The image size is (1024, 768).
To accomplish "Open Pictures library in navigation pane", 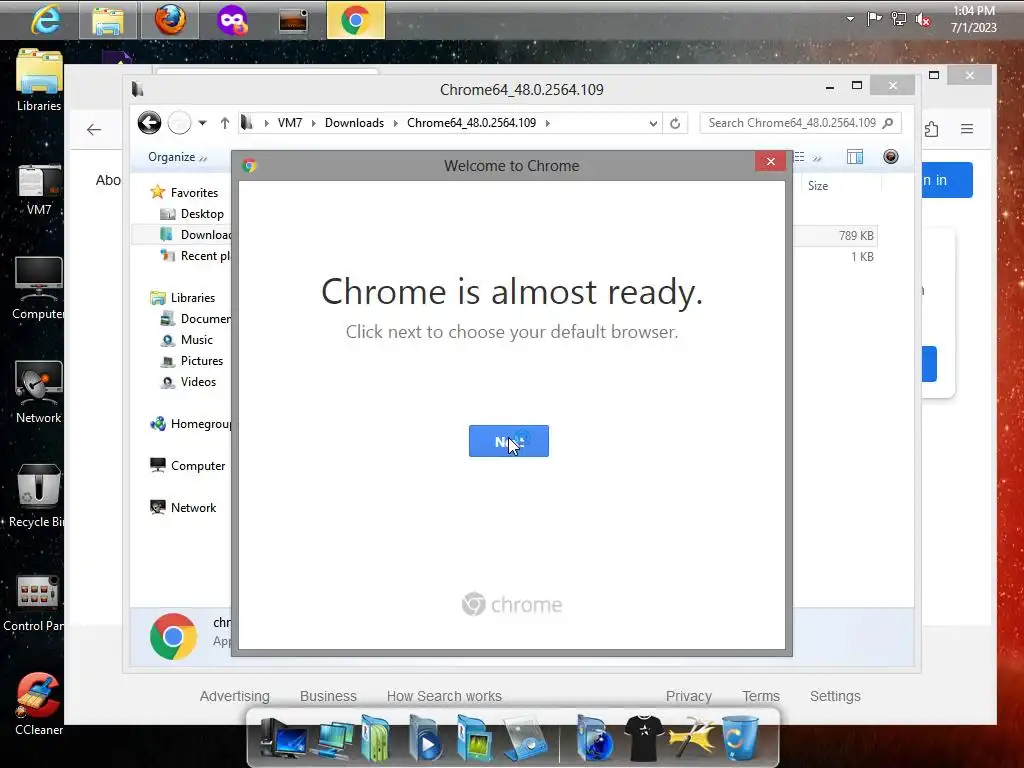I will coord(202,360).
